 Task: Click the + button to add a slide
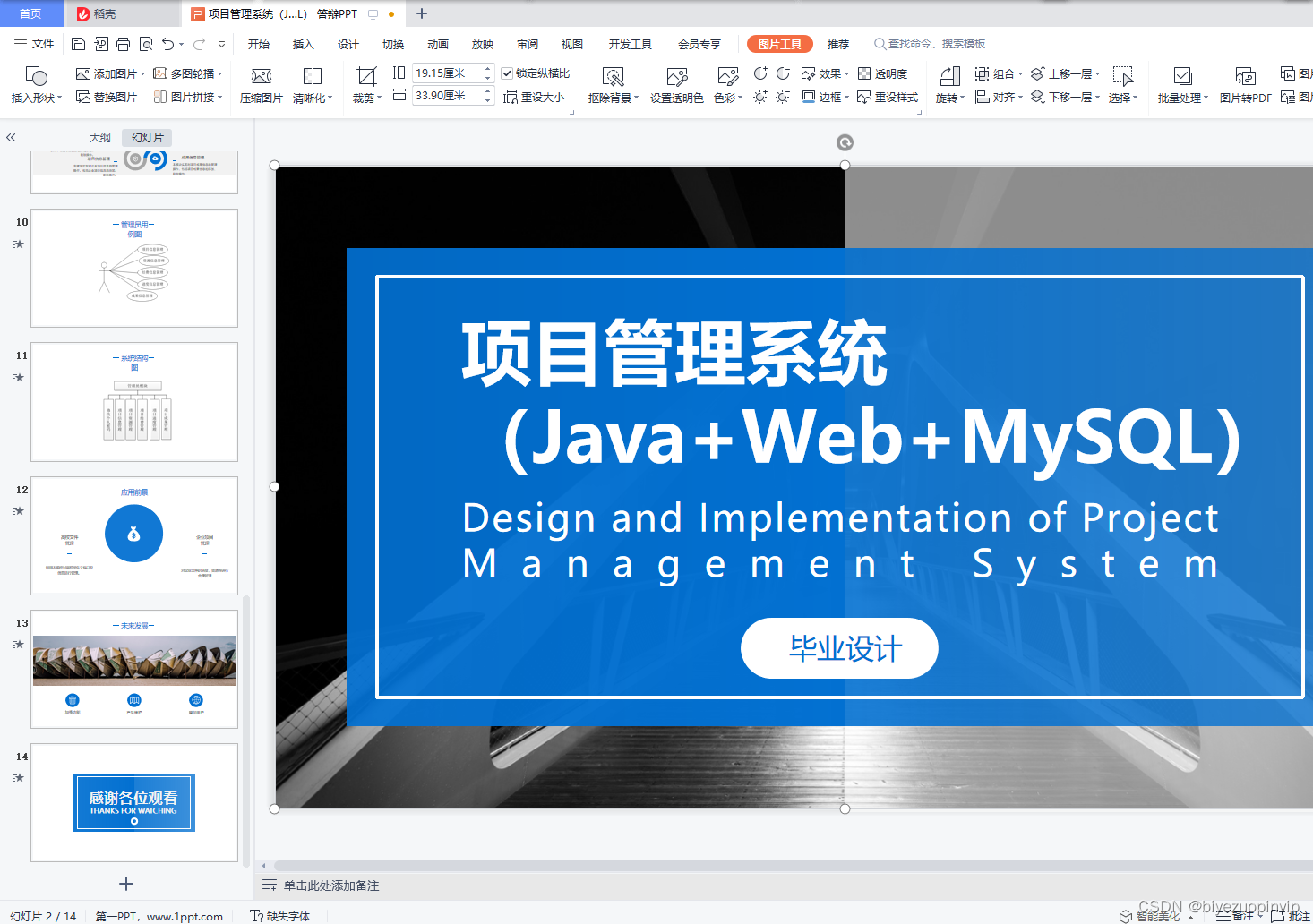click(125, 883)
